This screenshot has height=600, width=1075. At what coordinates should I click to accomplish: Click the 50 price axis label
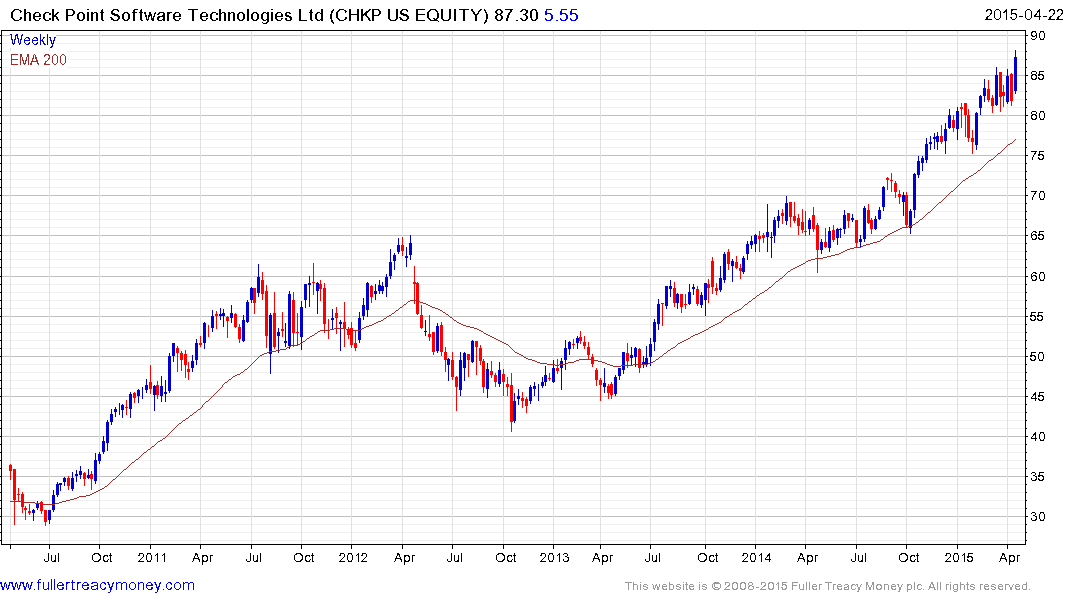(1037, 357)
